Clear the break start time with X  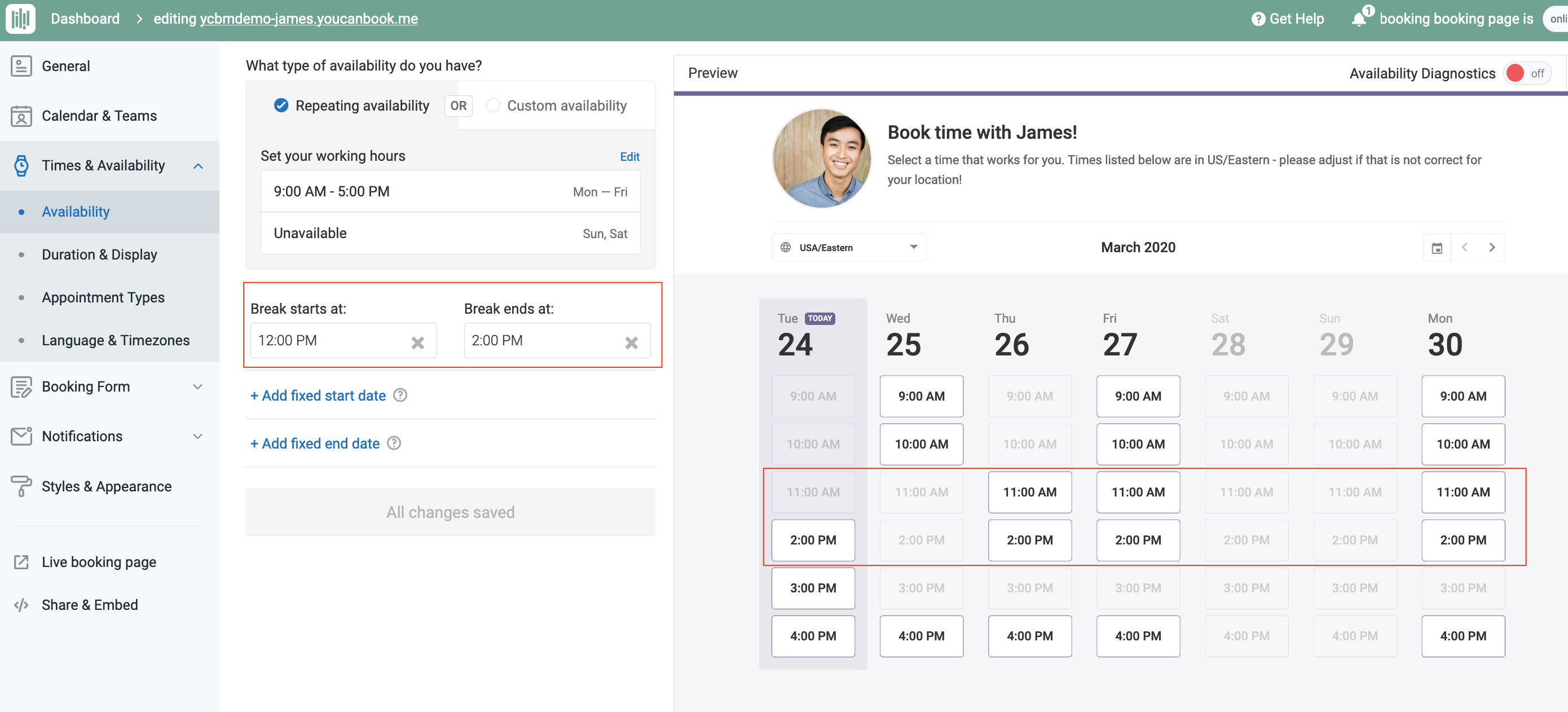[417, 342]
